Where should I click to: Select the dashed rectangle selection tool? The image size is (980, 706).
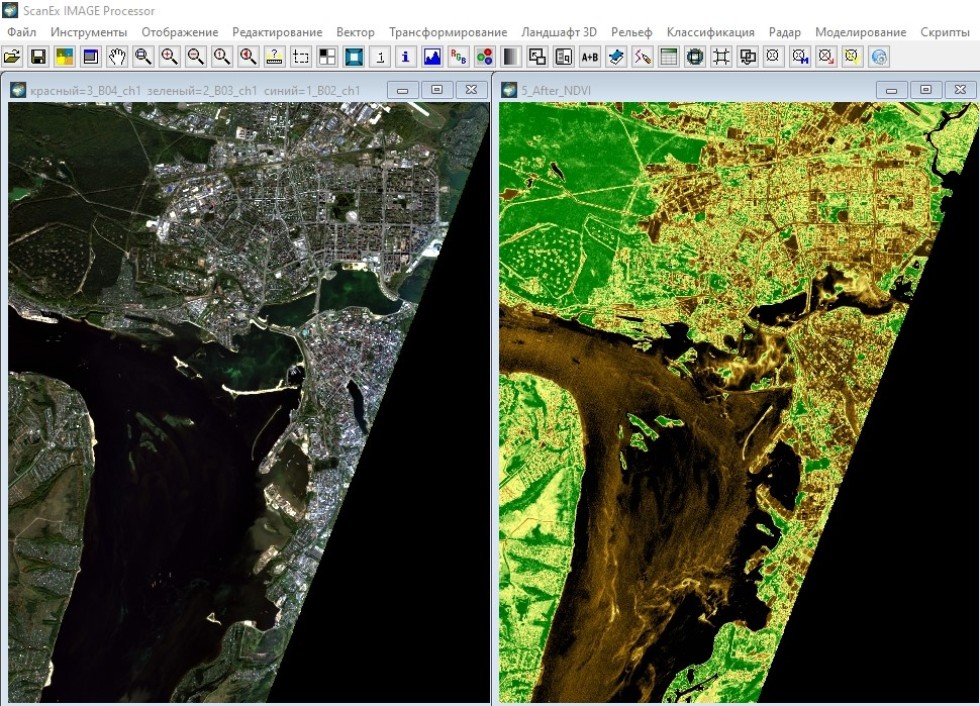(300, 57)
